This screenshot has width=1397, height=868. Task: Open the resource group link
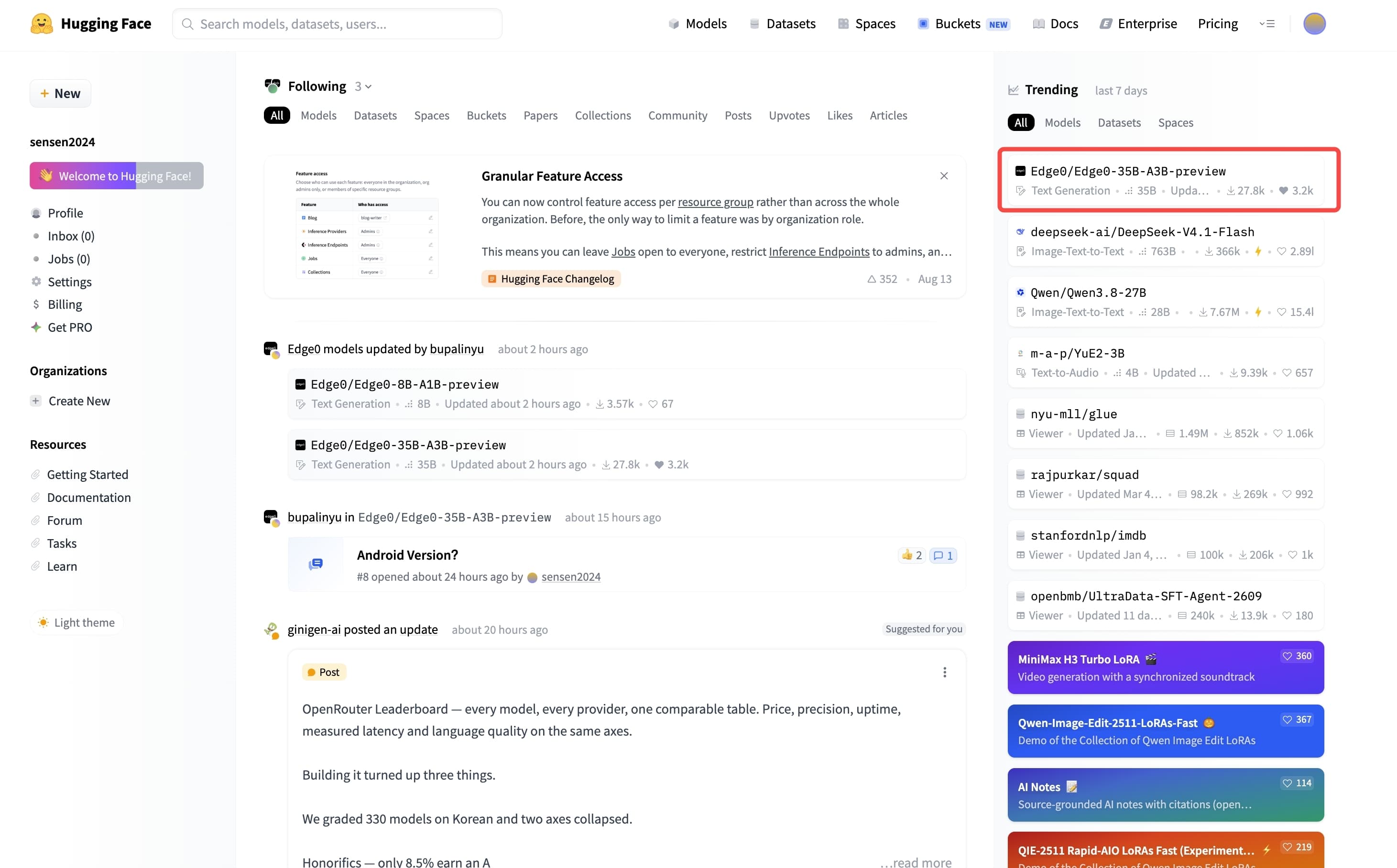pyautogui.click(x=715, y=202)
